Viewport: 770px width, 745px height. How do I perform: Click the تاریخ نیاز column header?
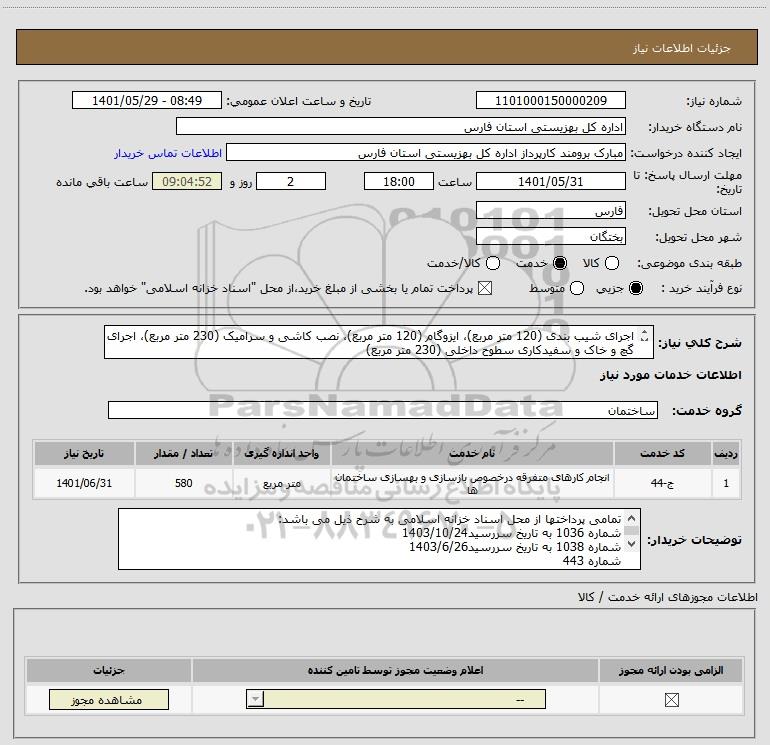click(84, 453)
